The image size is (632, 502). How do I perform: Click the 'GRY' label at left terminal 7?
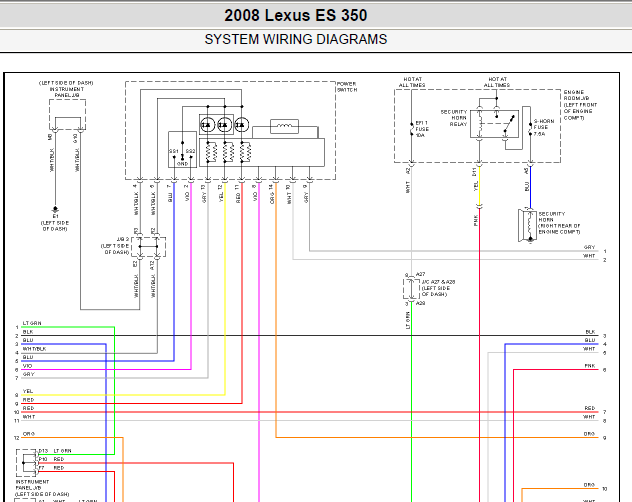click(28, 375)
